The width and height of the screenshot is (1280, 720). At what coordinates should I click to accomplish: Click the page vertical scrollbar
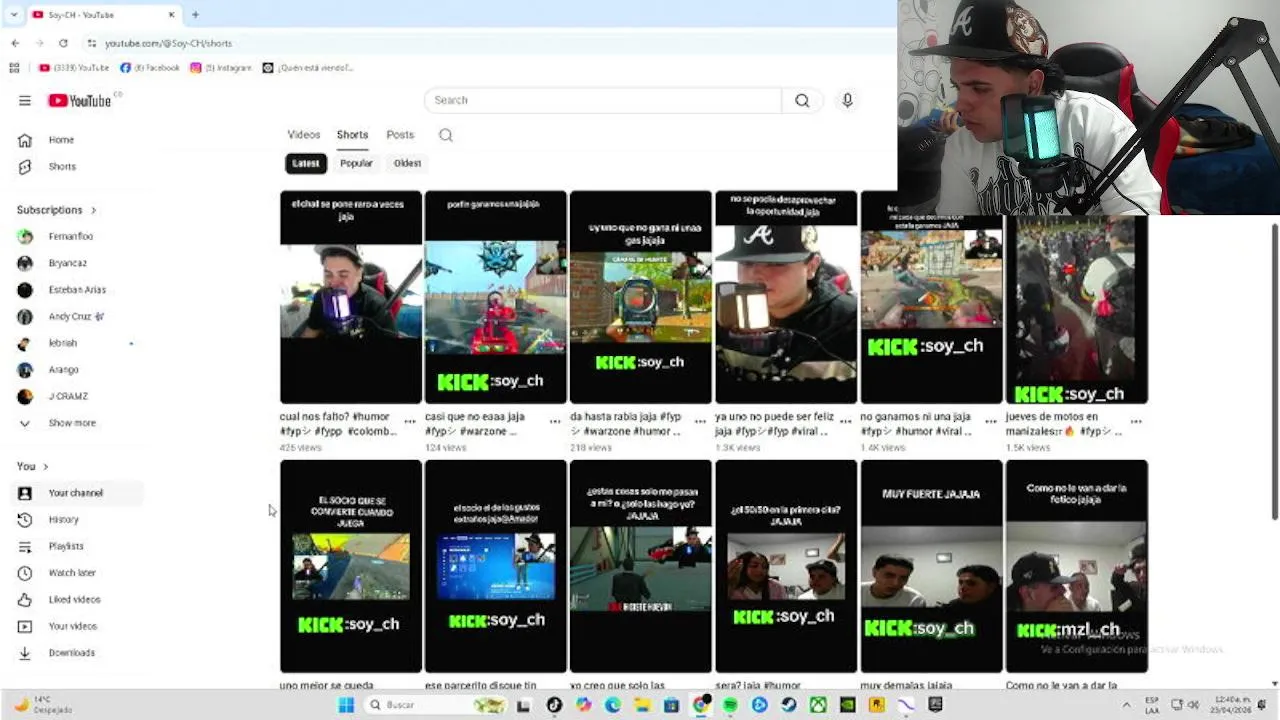point(1274,370)
